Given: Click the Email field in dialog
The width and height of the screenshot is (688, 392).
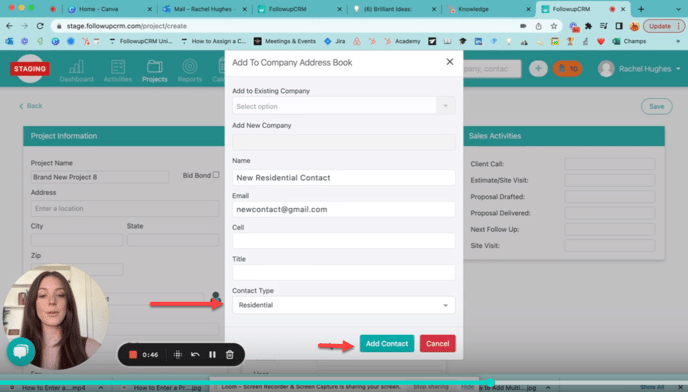Looking at the screenshot, I should (344, 209).
